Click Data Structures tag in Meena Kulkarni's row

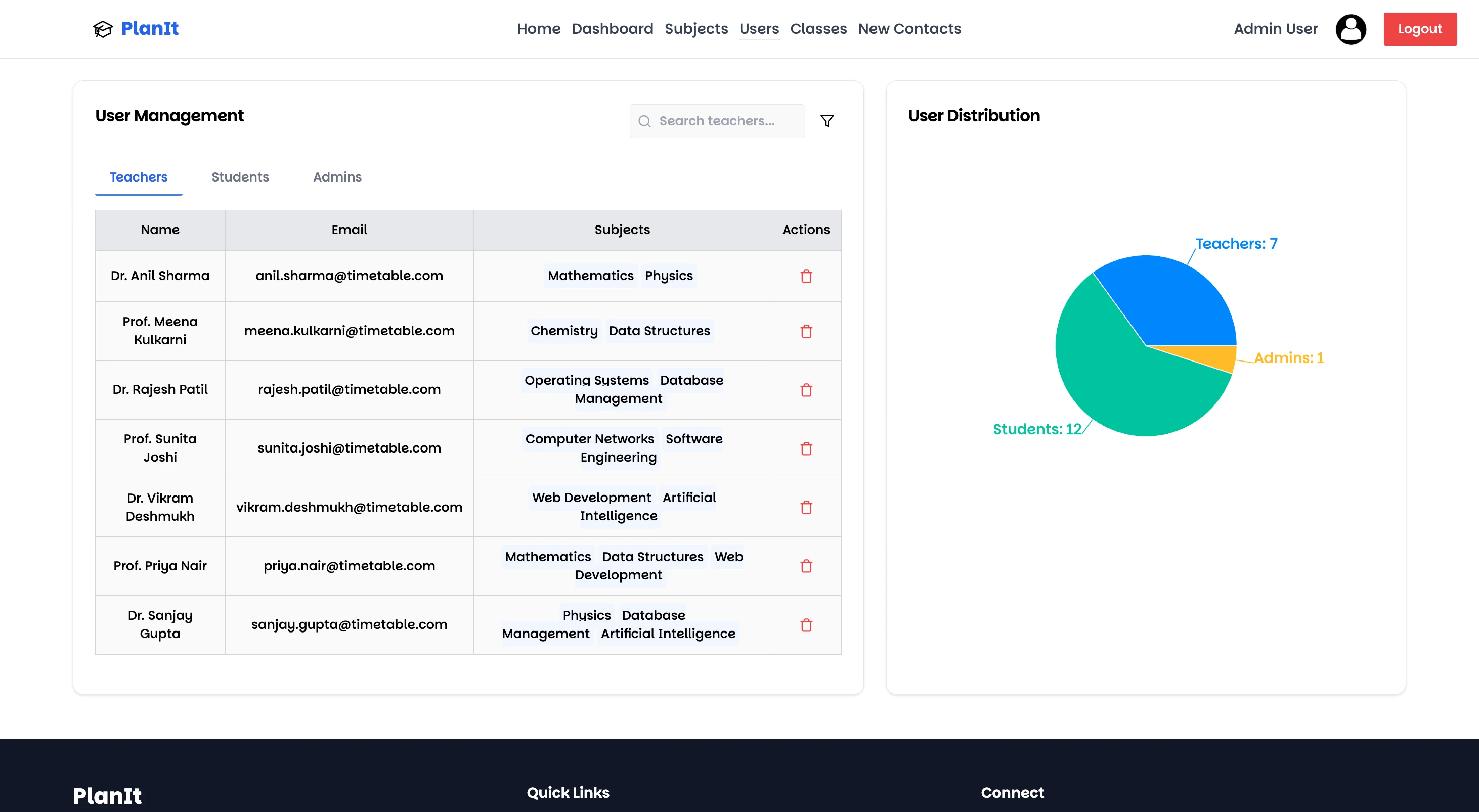tap(659, 331)
